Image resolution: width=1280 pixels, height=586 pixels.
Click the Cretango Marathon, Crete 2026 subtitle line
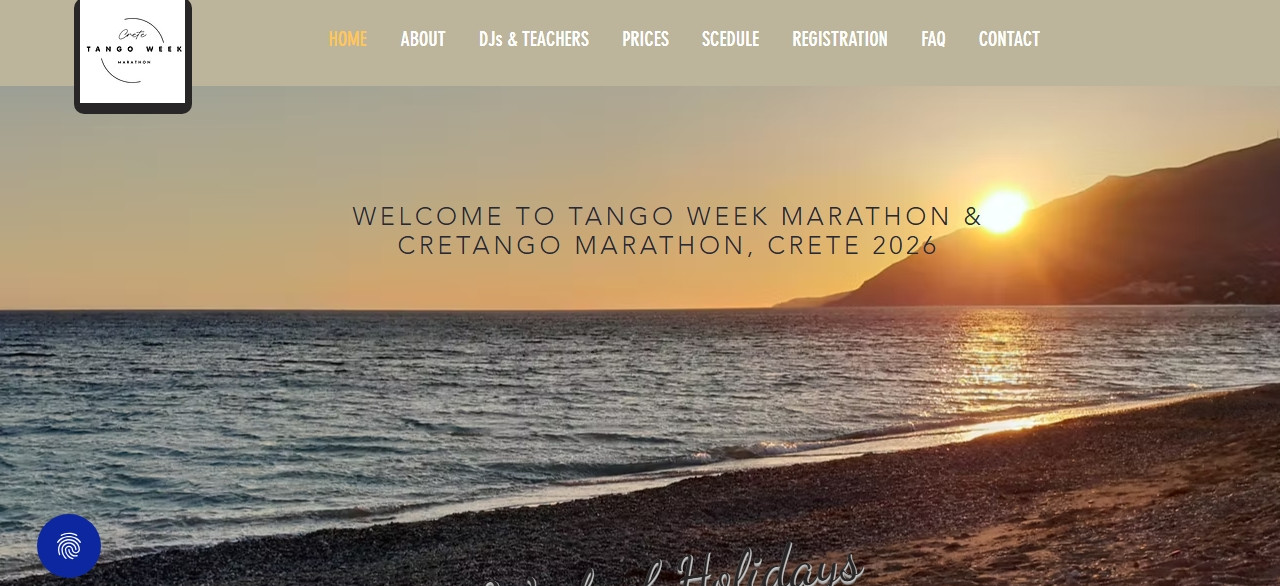click(668, 246)
